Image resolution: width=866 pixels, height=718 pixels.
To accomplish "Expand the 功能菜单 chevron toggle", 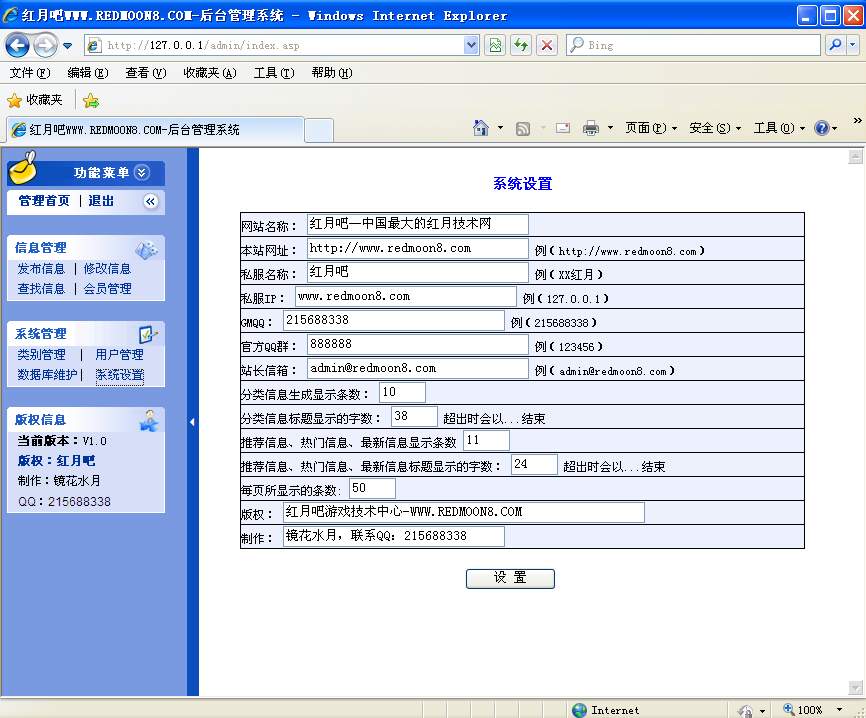I will click(142, 173).
